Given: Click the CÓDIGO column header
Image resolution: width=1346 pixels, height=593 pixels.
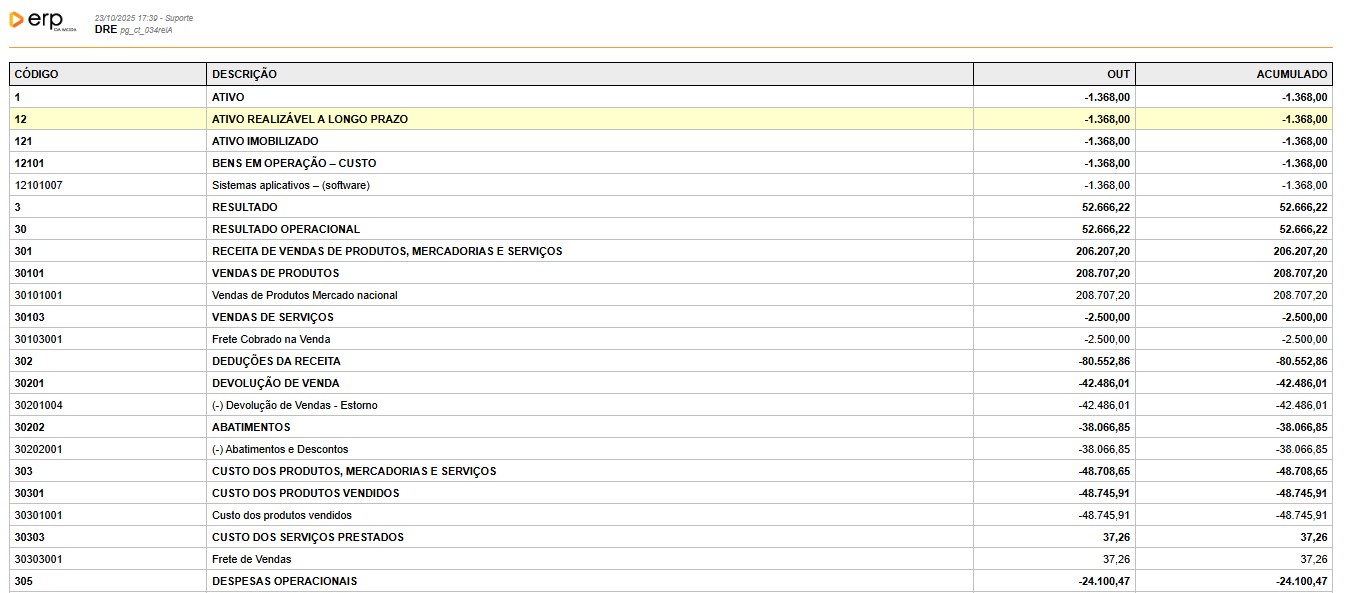Looking at the screenshot, I should [x=37, y=75].
